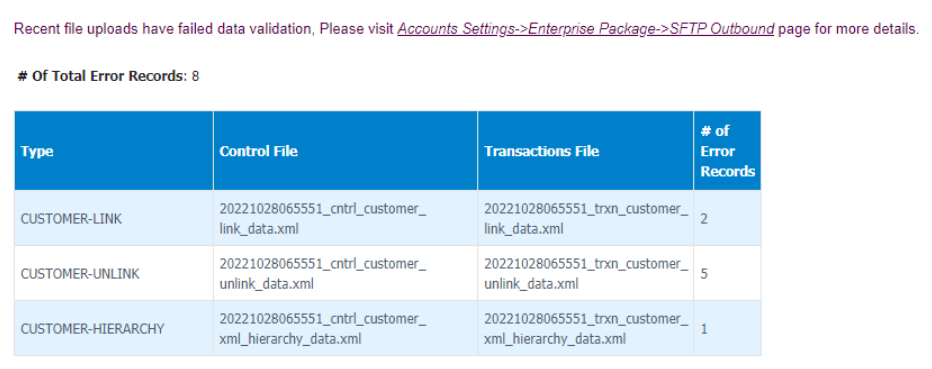Image resolution: width=932 pixels, height=369 pixels.
Task: Select the CUSTOMER-LINK type cell
Action: pyautogui.click(x=114, y=218)
